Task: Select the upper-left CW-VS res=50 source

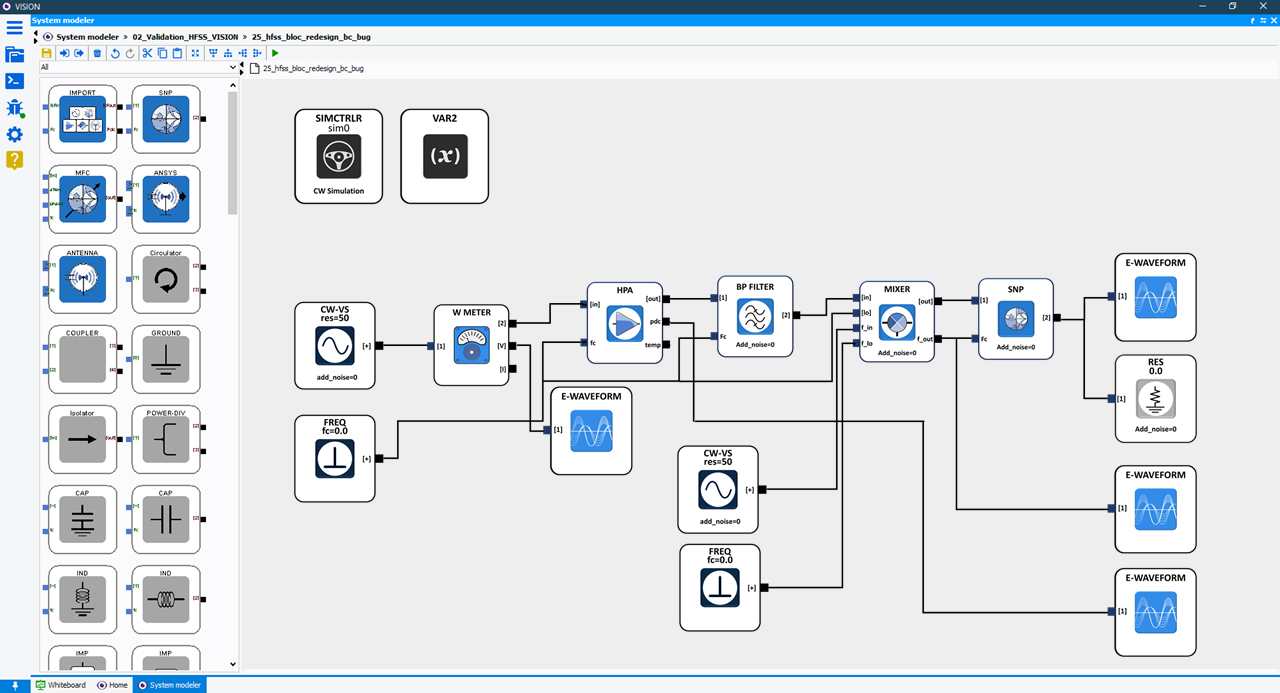Action: 335,345
